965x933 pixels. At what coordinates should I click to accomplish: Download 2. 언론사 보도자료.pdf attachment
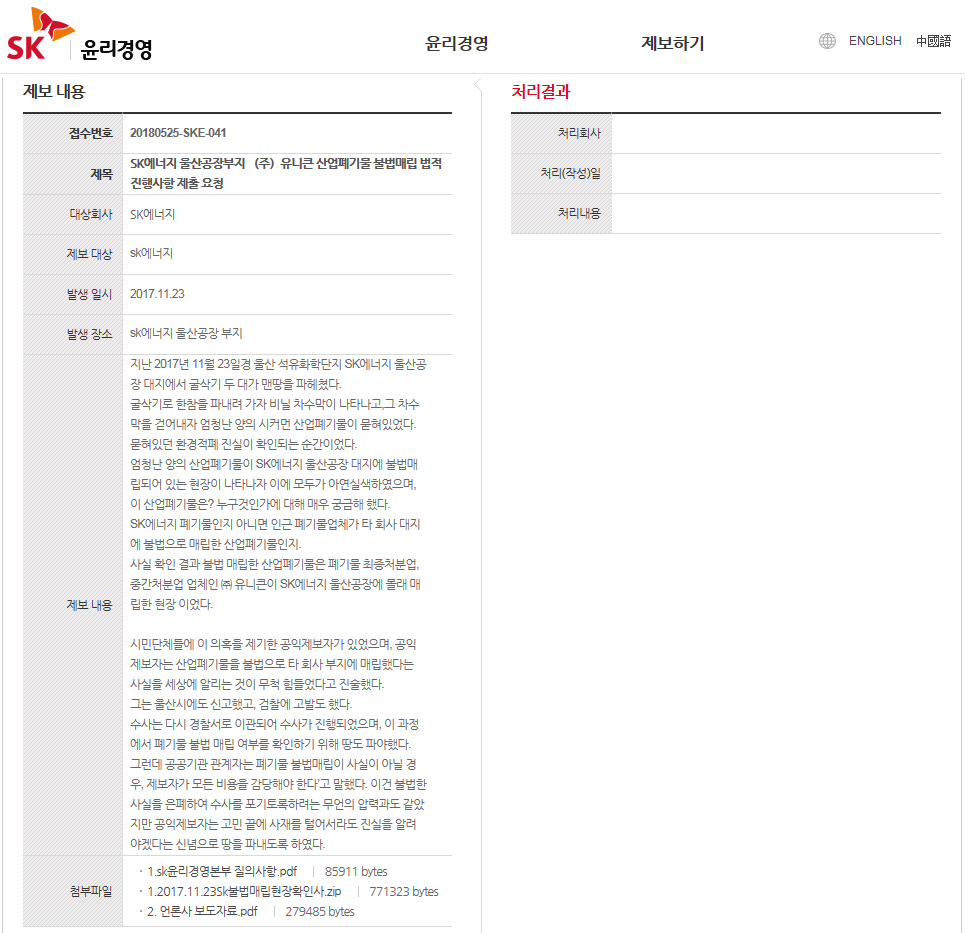pos(202,911)
